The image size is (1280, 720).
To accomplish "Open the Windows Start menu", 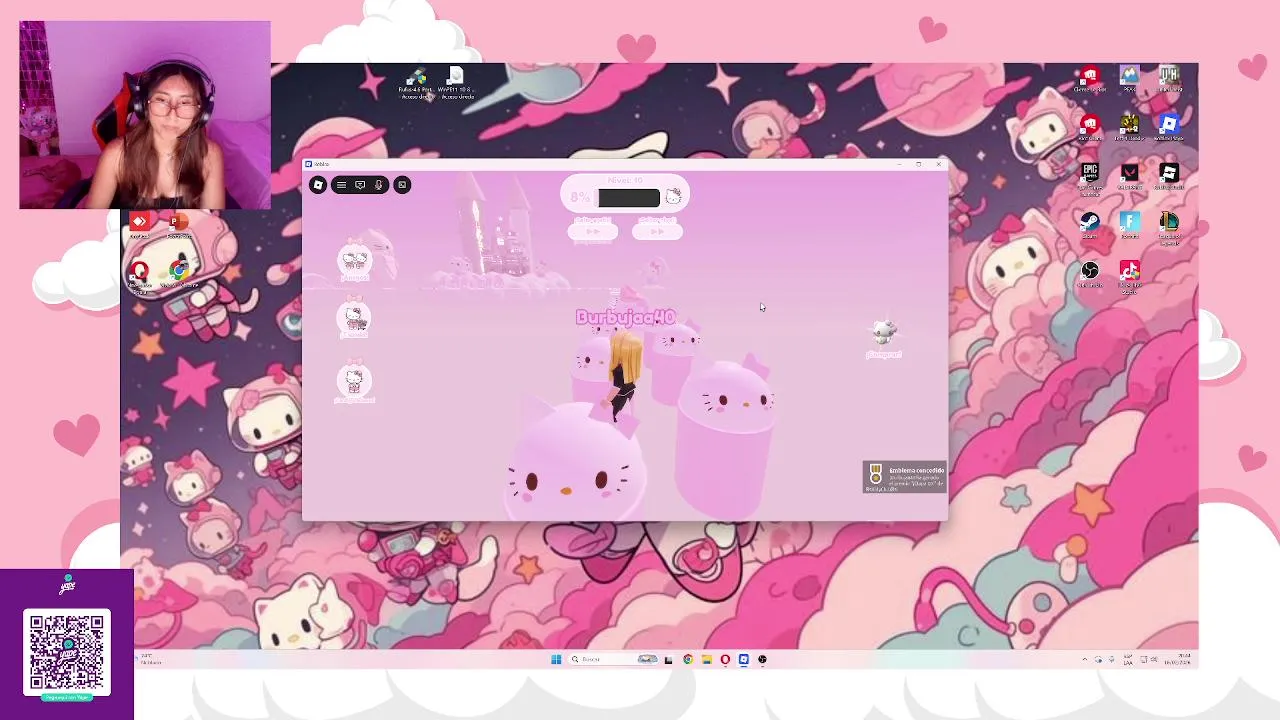I will tap(556, 659).
